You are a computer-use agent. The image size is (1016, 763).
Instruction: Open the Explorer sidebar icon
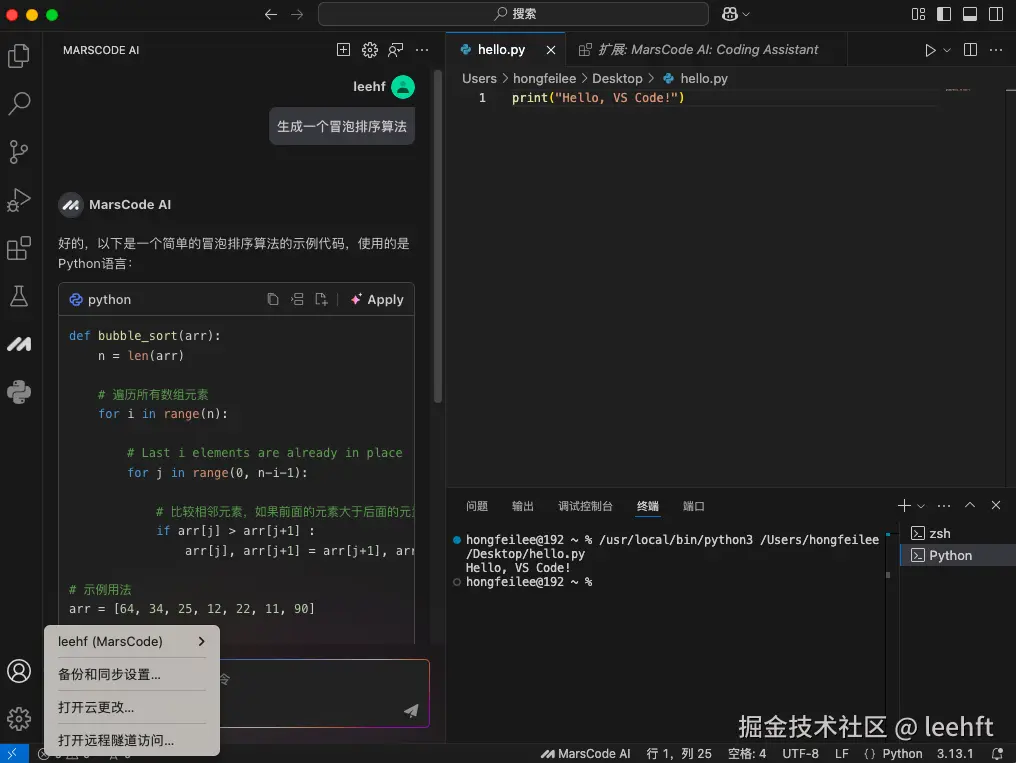[x=20, y=57]
